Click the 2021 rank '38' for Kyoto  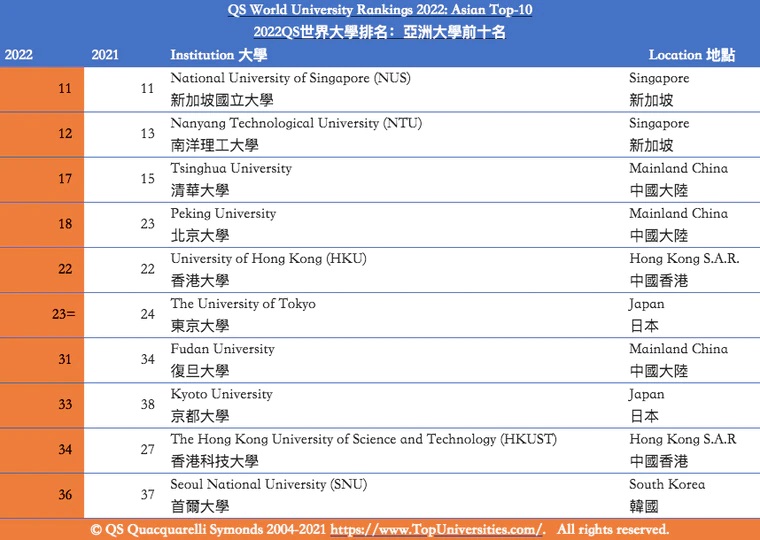pyautogui.click(x=148, y=404)
